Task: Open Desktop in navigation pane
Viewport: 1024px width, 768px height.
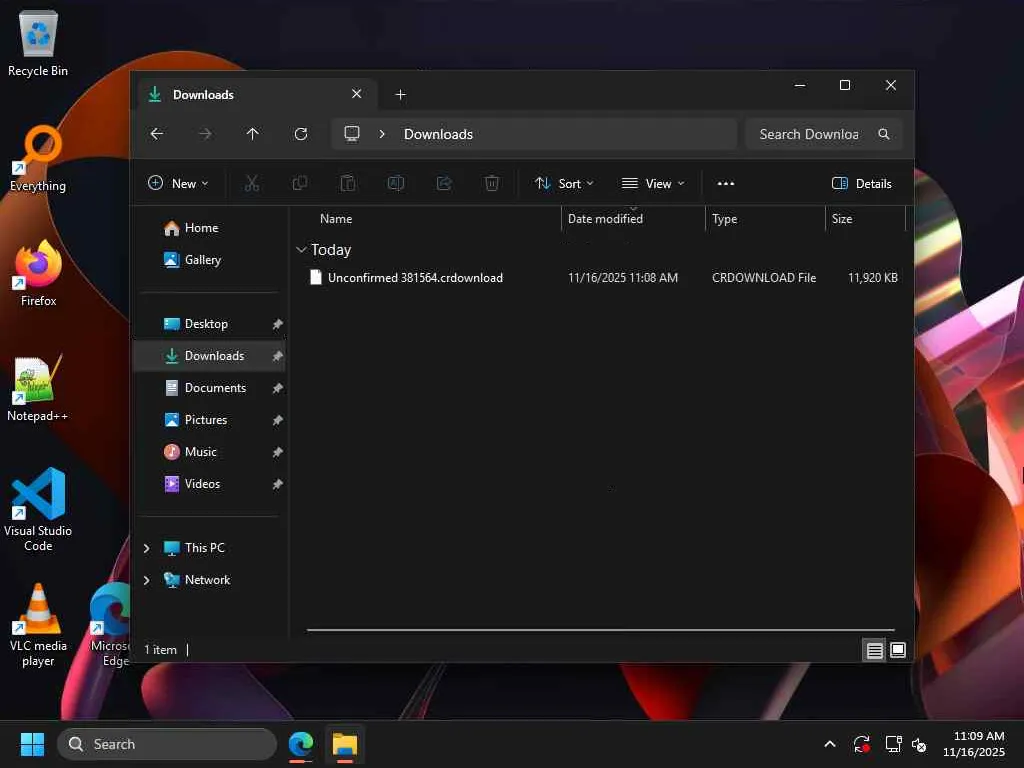Action: coord(206,324)
